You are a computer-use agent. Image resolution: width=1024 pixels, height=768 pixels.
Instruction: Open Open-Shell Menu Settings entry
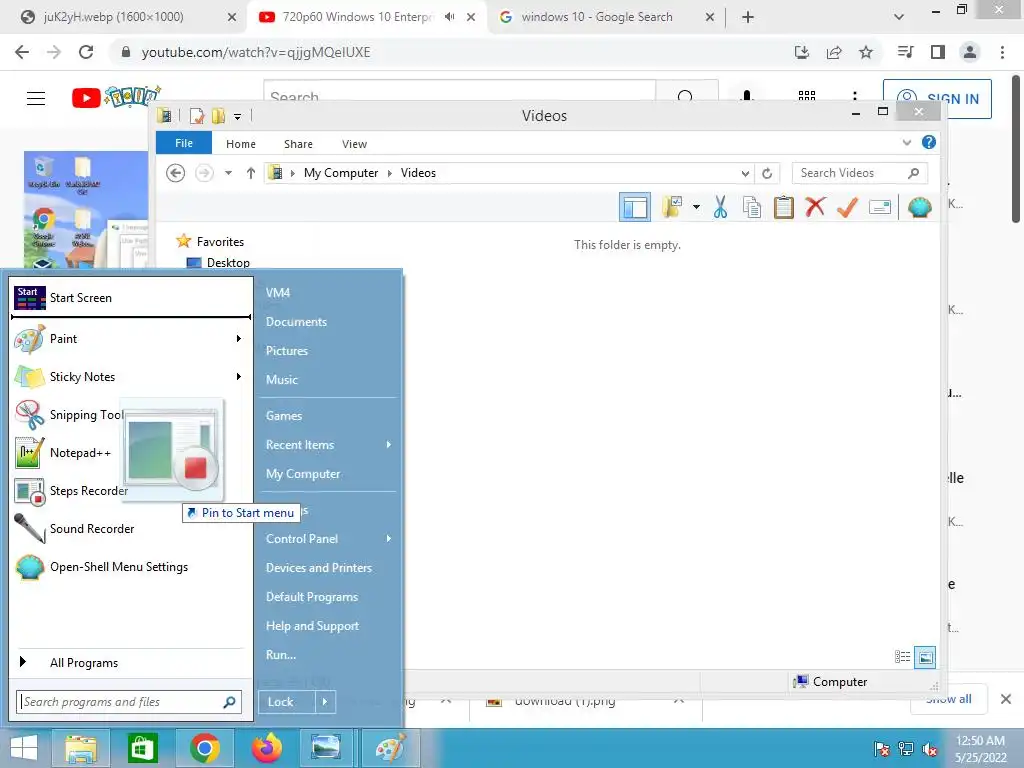click(131, 567)
